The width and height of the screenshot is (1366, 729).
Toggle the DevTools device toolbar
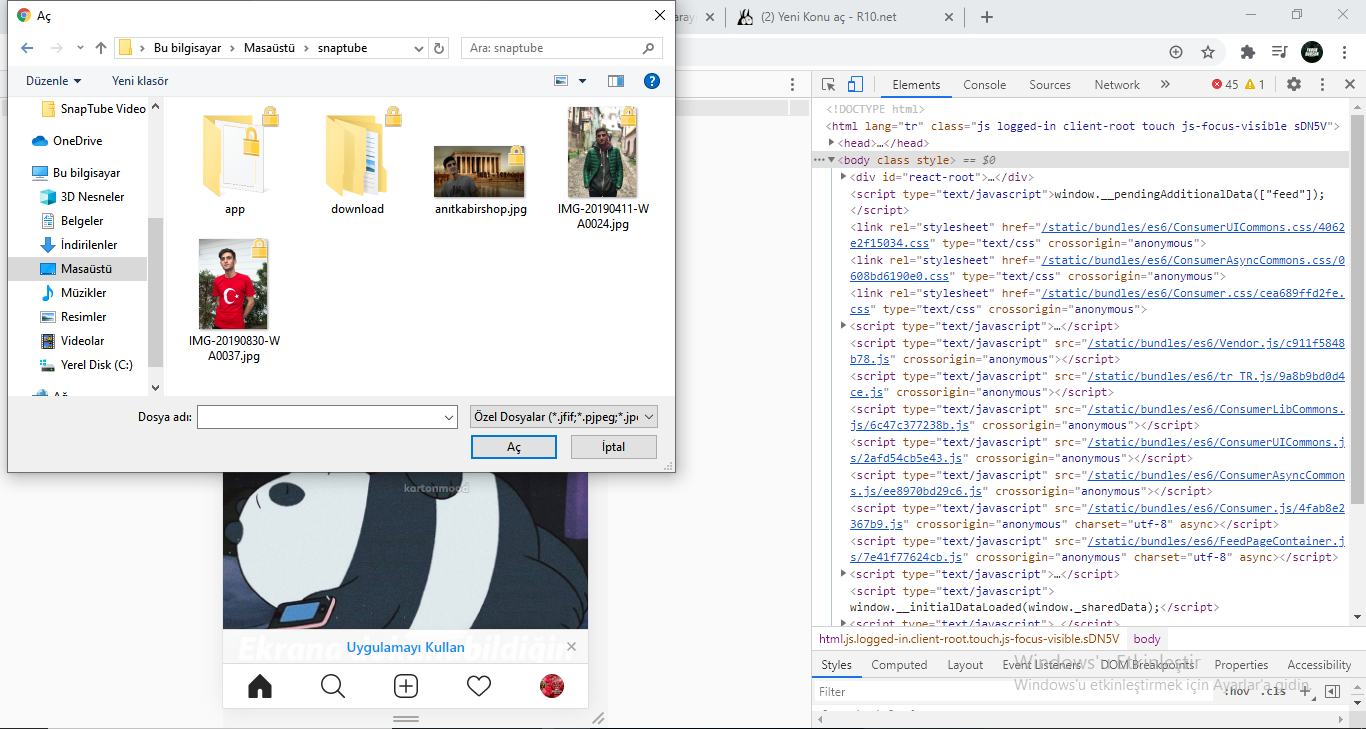tap(855, 85)
